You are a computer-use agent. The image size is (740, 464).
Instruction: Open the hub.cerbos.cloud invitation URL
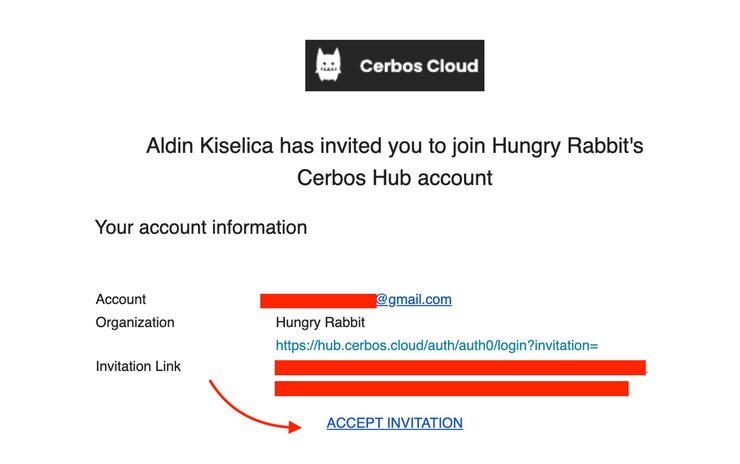pyautogui.click(x=437, y=346)
